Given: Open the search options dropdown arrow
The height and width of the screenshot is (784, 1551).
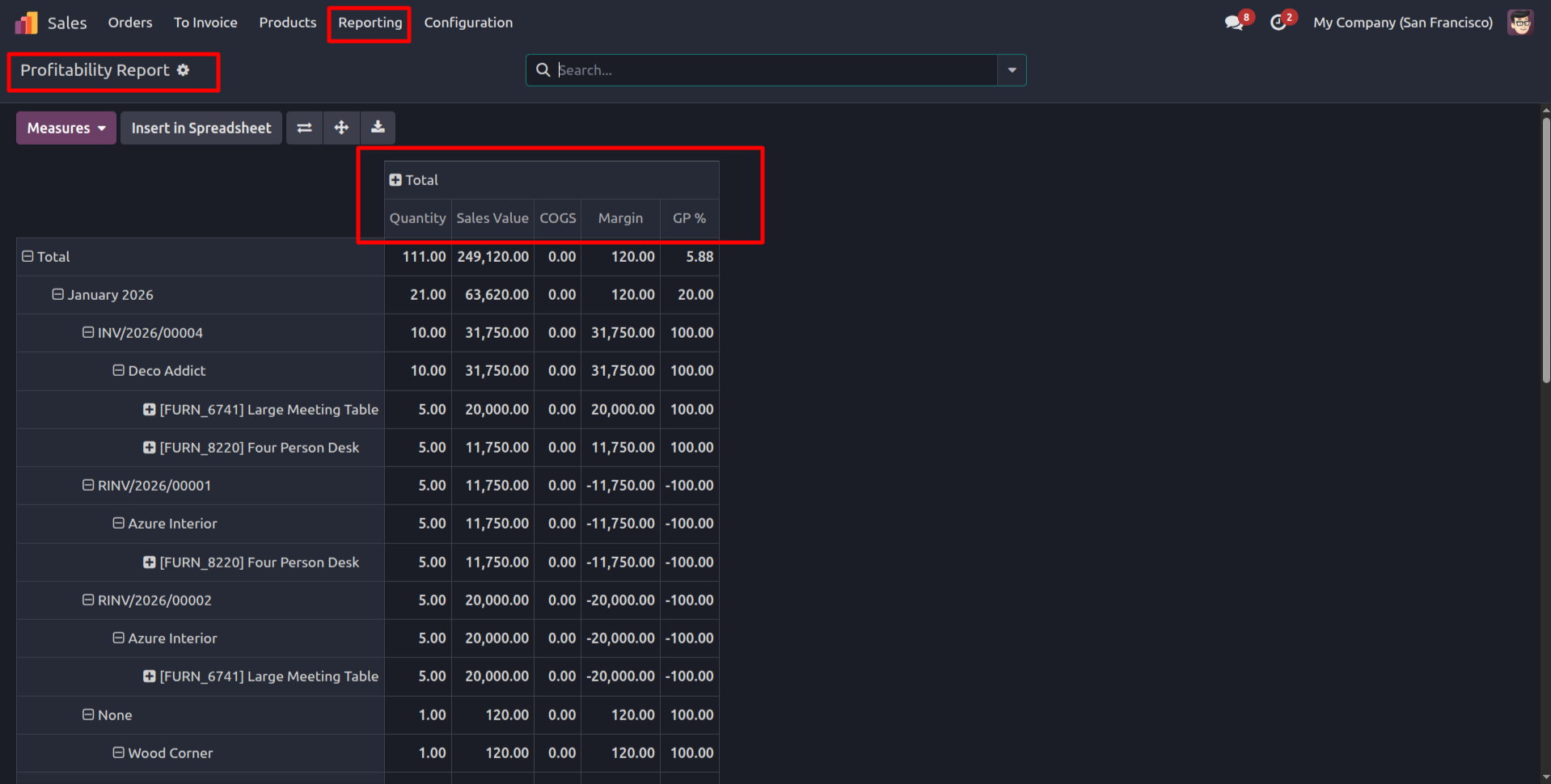Looking at the screenshot, I should (x=1012, y=70).
